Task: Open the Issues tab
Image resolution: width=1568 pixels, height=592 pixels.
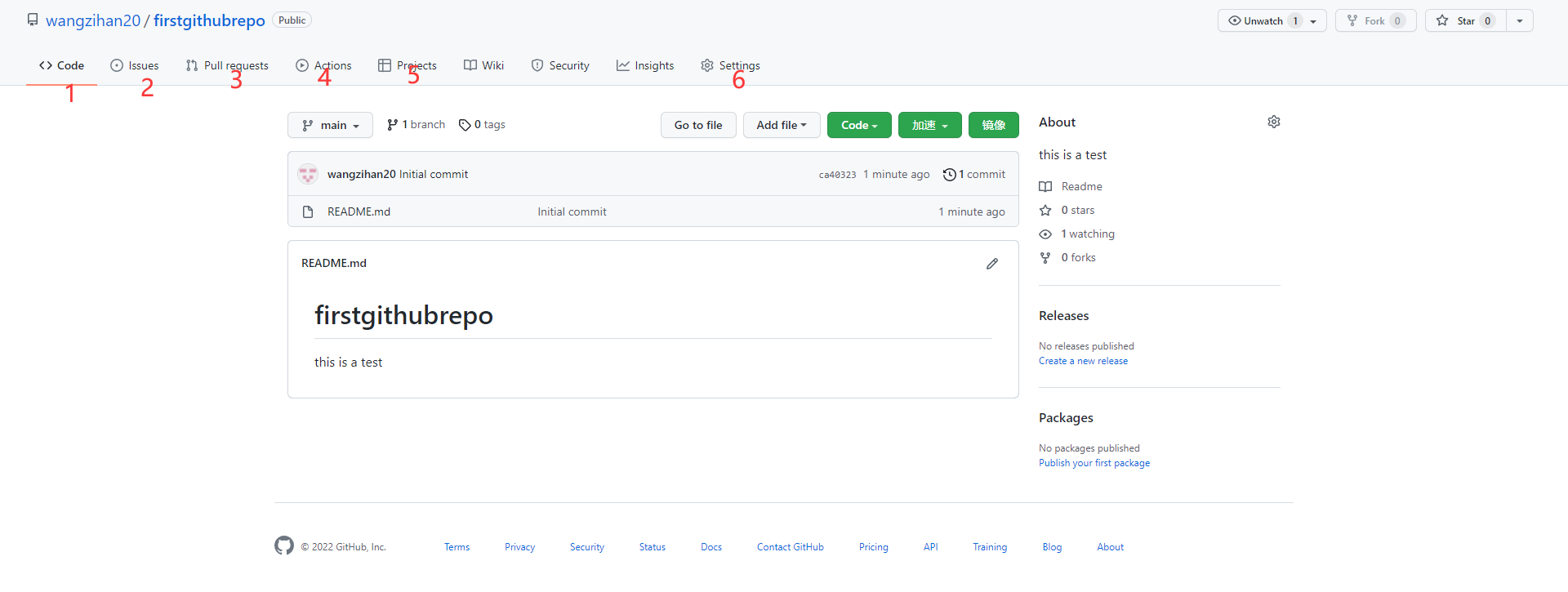Action: (x=135, y=65)
